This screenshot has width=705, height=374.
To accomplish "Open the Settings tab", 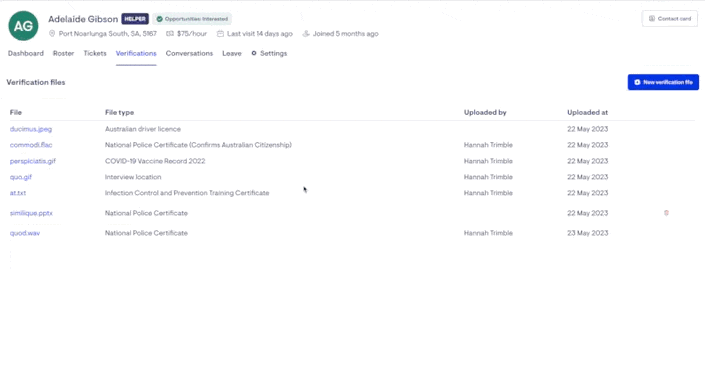I will (269, 53).
